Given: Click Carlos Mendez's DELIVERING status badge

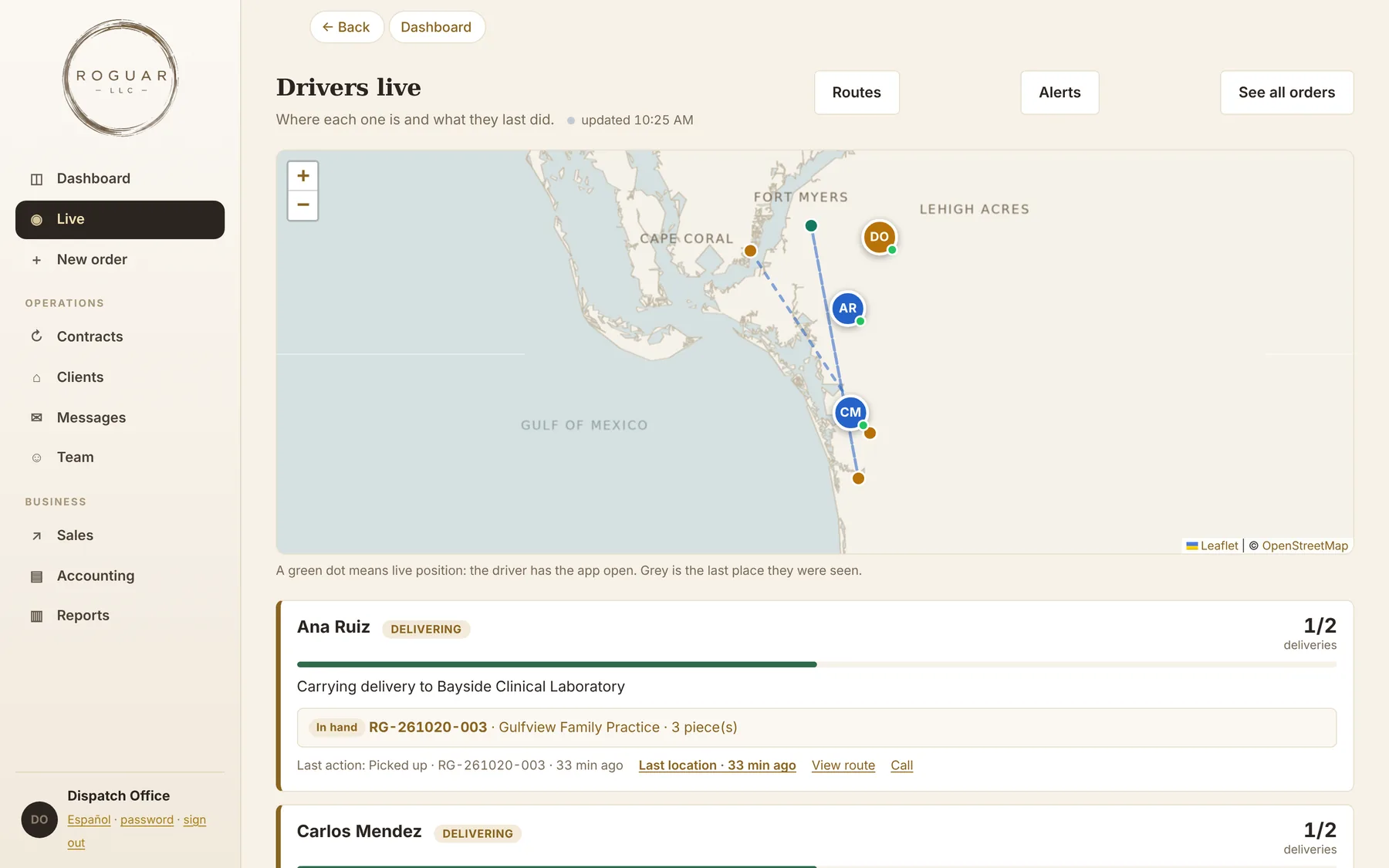Looking at the screenshot, I should pyautogui.click(x=478, y=834).
